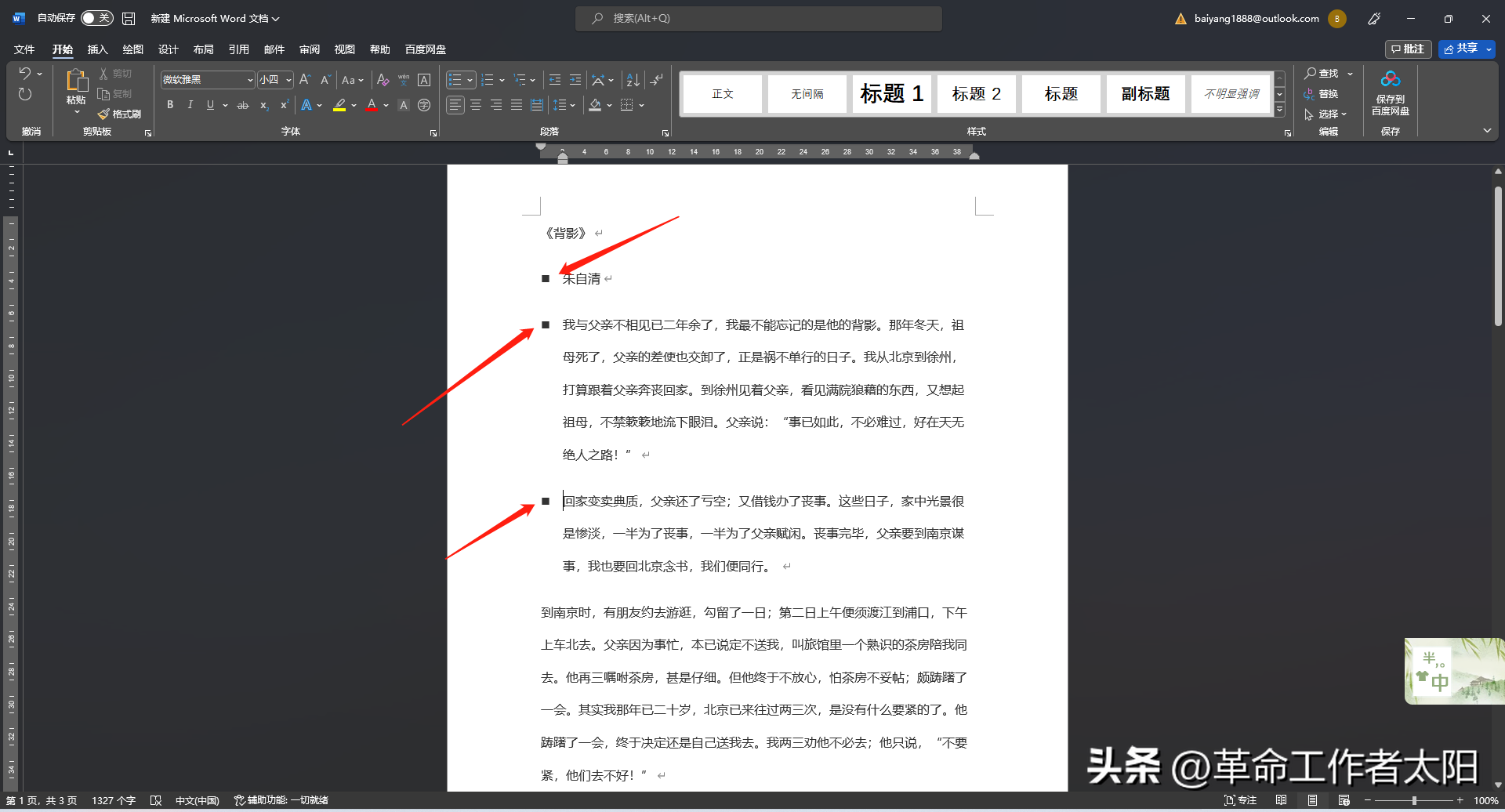This screenshot has height=812, width=1505.
Task: Click Save to Baidu Netdisk icon
Action: pyautogui.click(x=1391, y=92)
